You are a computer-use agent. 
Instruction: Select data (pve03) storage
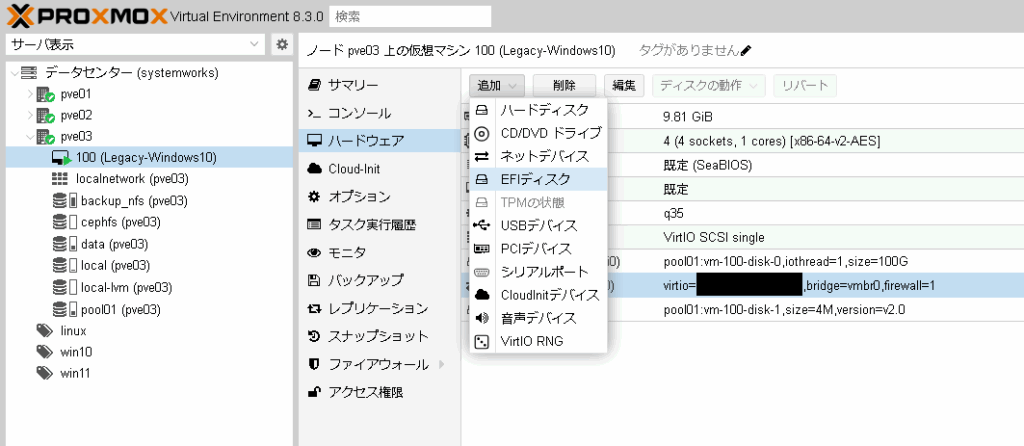coord(114,244)
